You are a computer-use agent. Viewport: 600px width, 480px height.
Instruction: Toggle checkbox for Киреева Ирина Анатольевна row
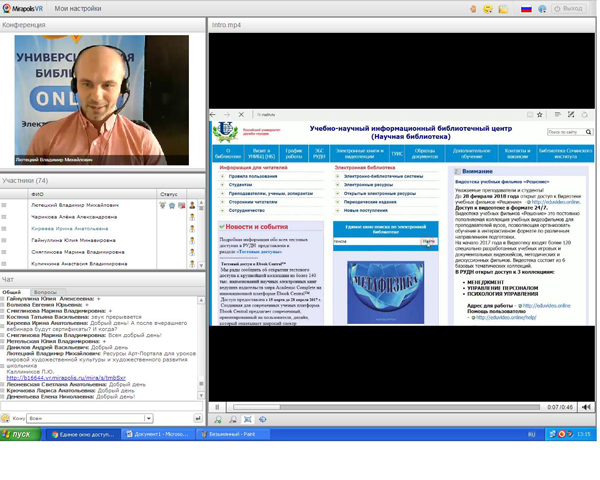point(4,229)
